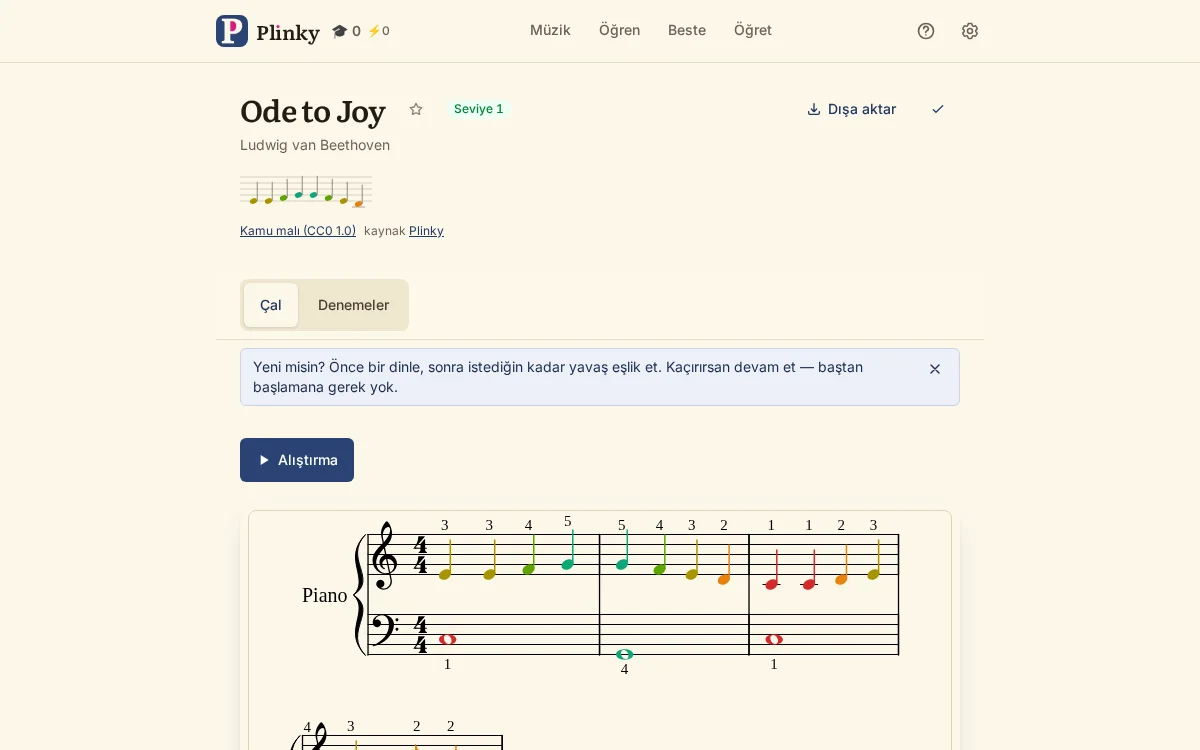Mark piece complete with checkmark icon
The width and height of the screenshot is (1200, 750).
[x=938, y=109]
